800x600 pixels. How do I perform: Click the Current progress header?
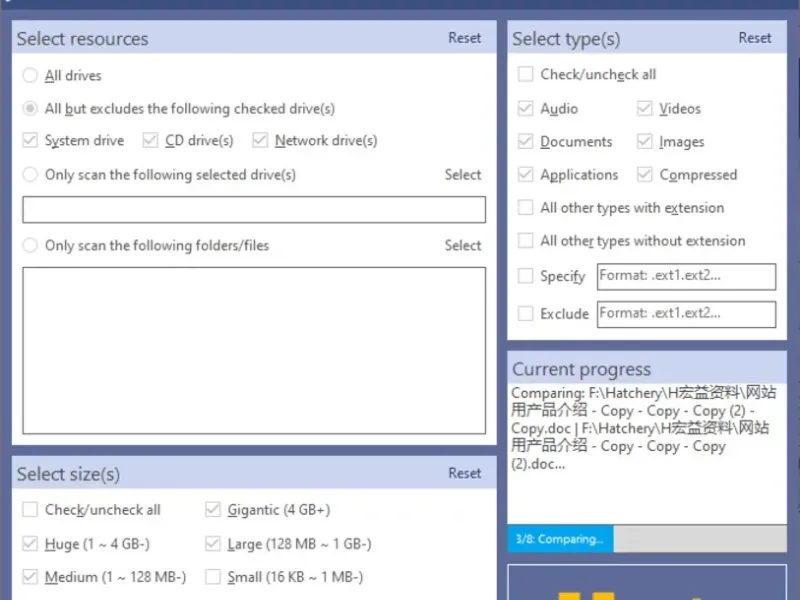click(647, 368)
